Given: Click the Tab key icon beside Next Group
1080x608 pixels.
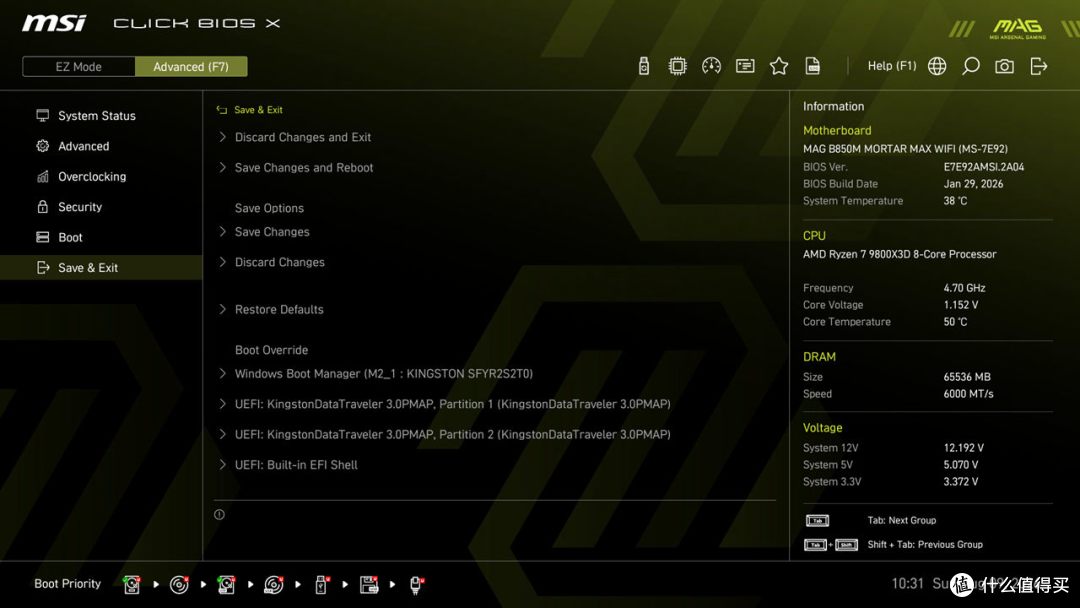Looking at the screenshot, I should 818,521.
